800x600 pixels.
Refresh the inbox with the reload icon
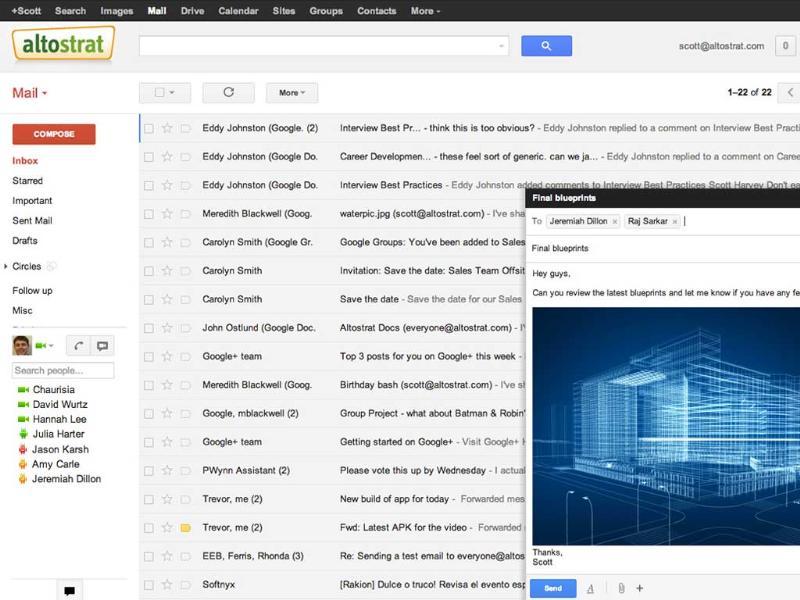pos(229,92)
